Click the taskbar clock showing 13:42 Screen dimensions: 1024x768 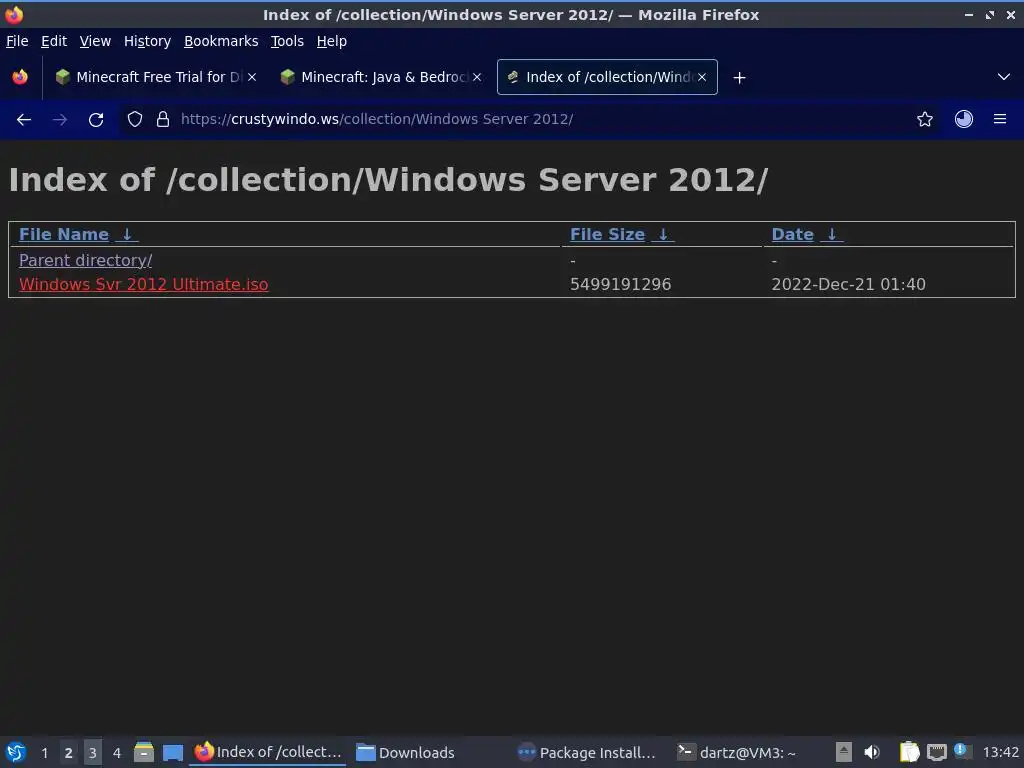click(x=1000, y=752)
